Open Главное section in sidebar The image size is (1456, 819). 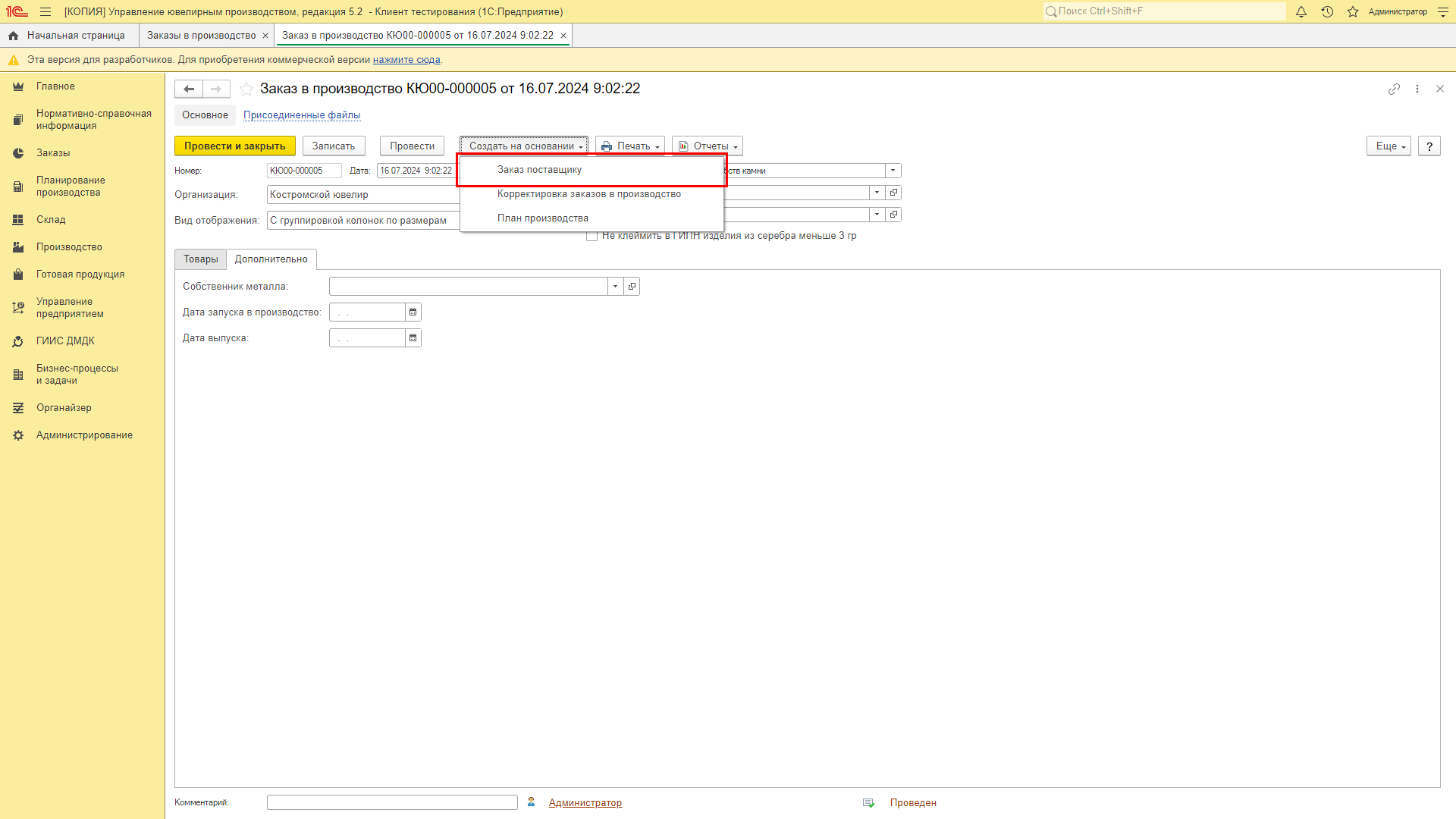(x=55, y=86)
